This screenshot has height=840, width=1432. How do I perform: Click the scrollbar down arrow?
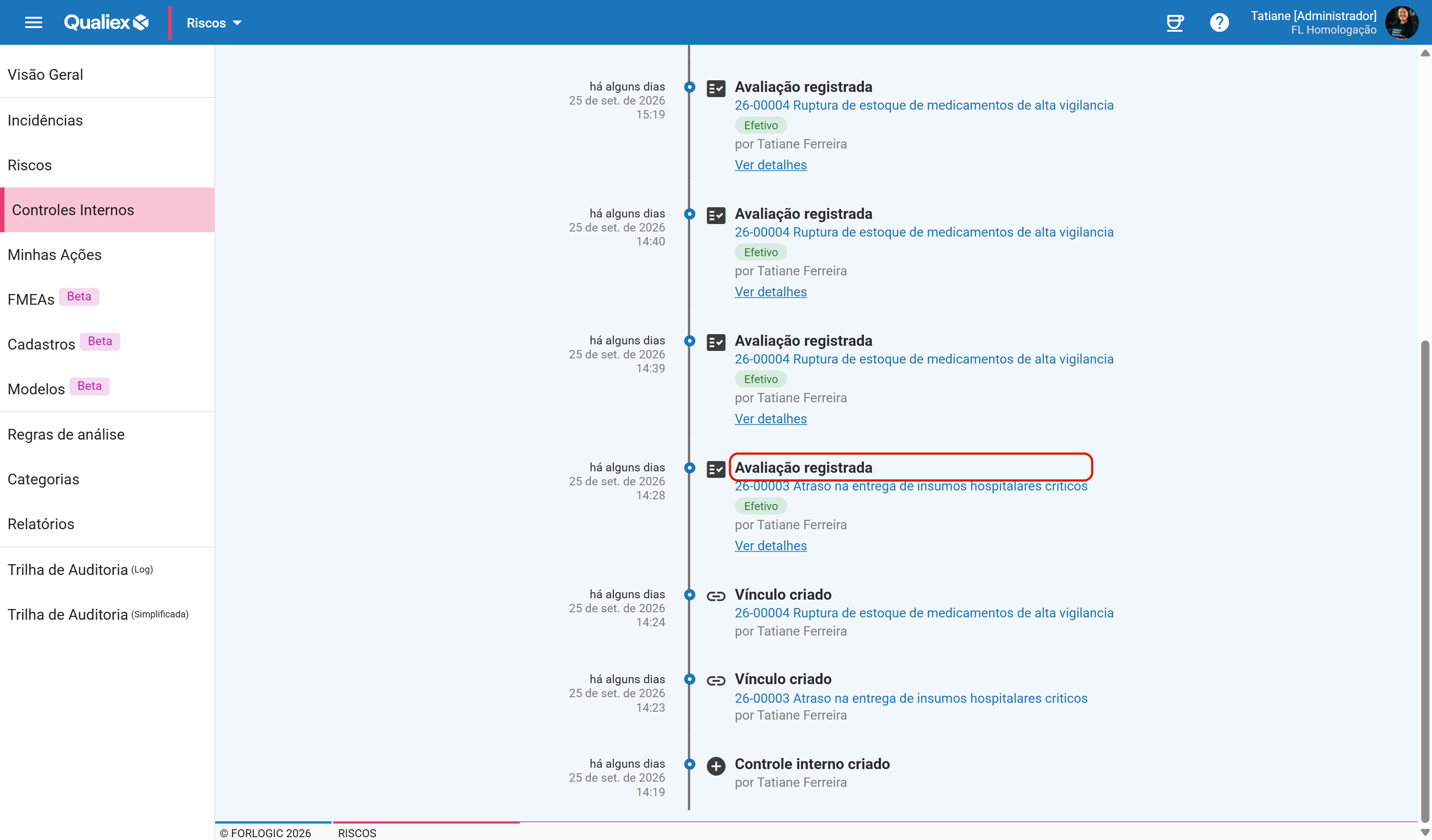(x=1425, y=833)
